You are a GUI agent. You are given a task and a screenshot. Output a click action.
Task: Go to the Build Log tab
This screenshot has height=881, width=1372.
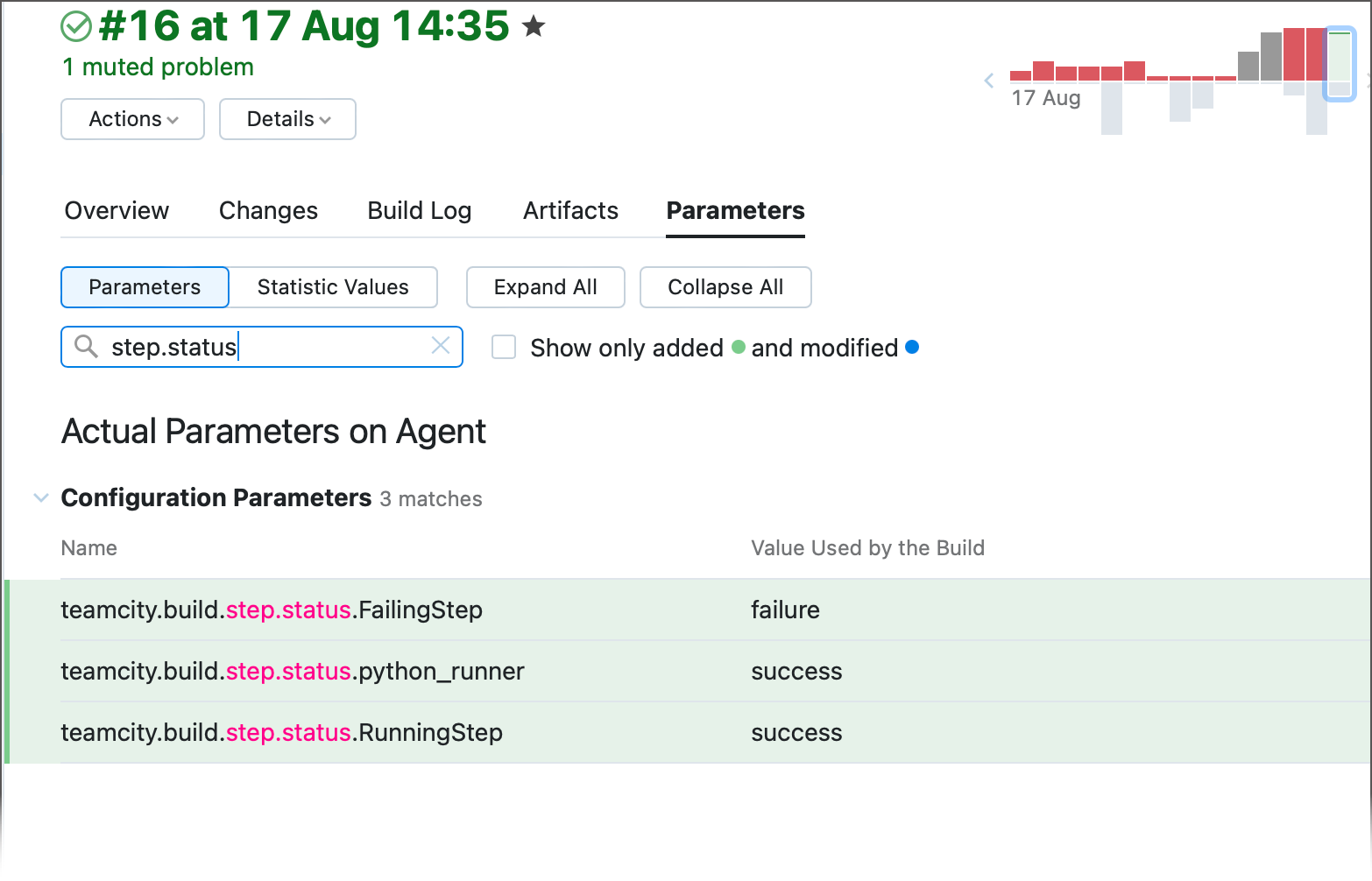420,211
